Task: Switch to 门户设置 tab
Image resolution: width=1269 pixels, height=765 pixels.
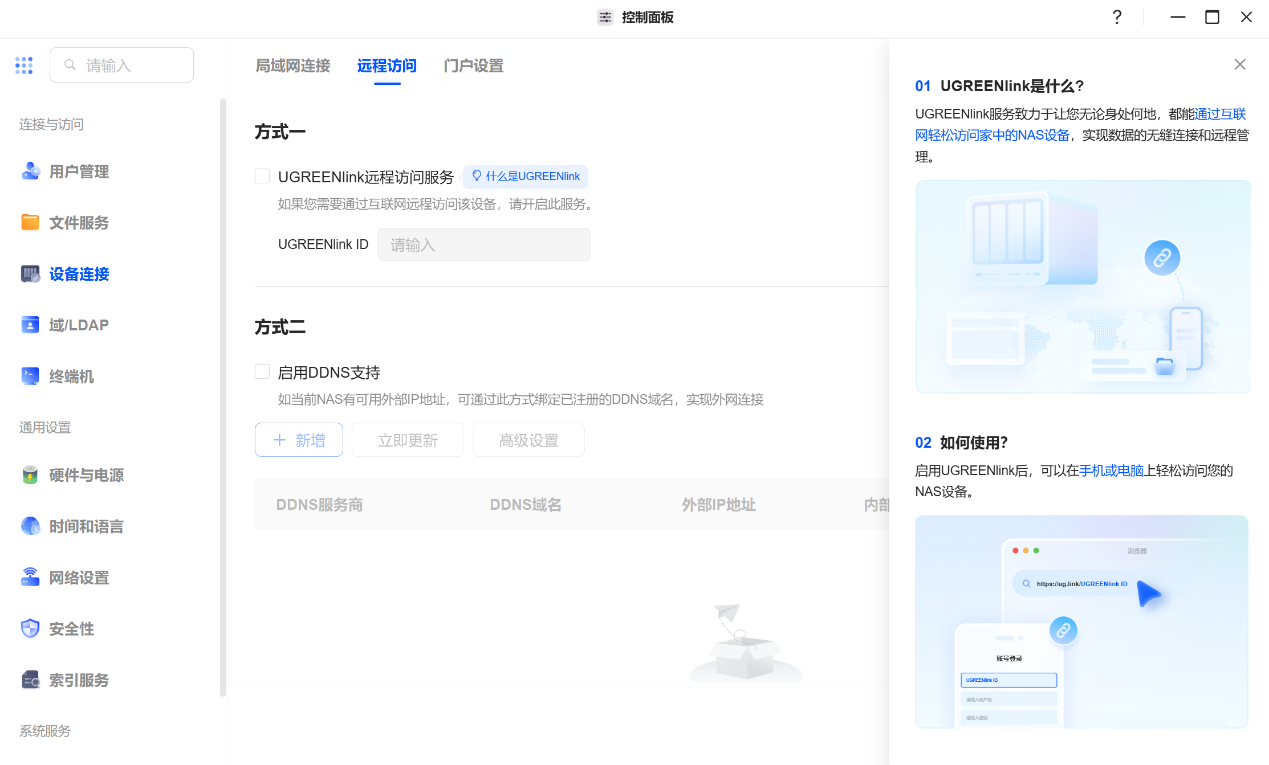Action: 474,66
